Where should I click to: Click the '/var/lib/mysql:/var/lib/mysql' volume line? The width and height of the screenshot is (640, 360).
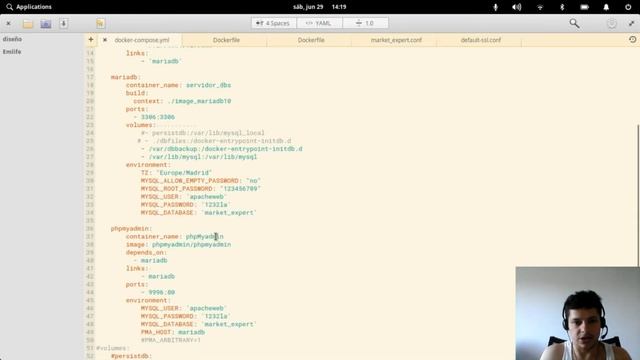point(199,157)
